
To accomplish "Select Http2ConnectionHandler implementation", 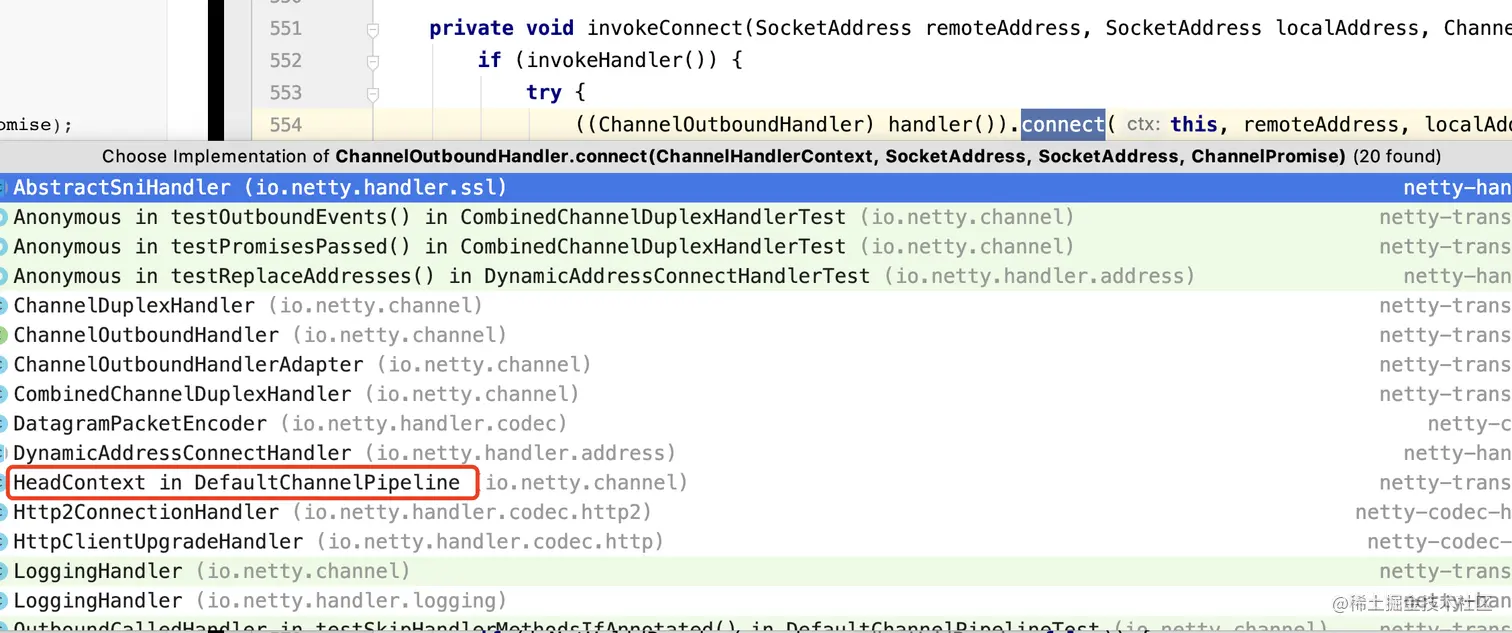I will click(756, 512).
